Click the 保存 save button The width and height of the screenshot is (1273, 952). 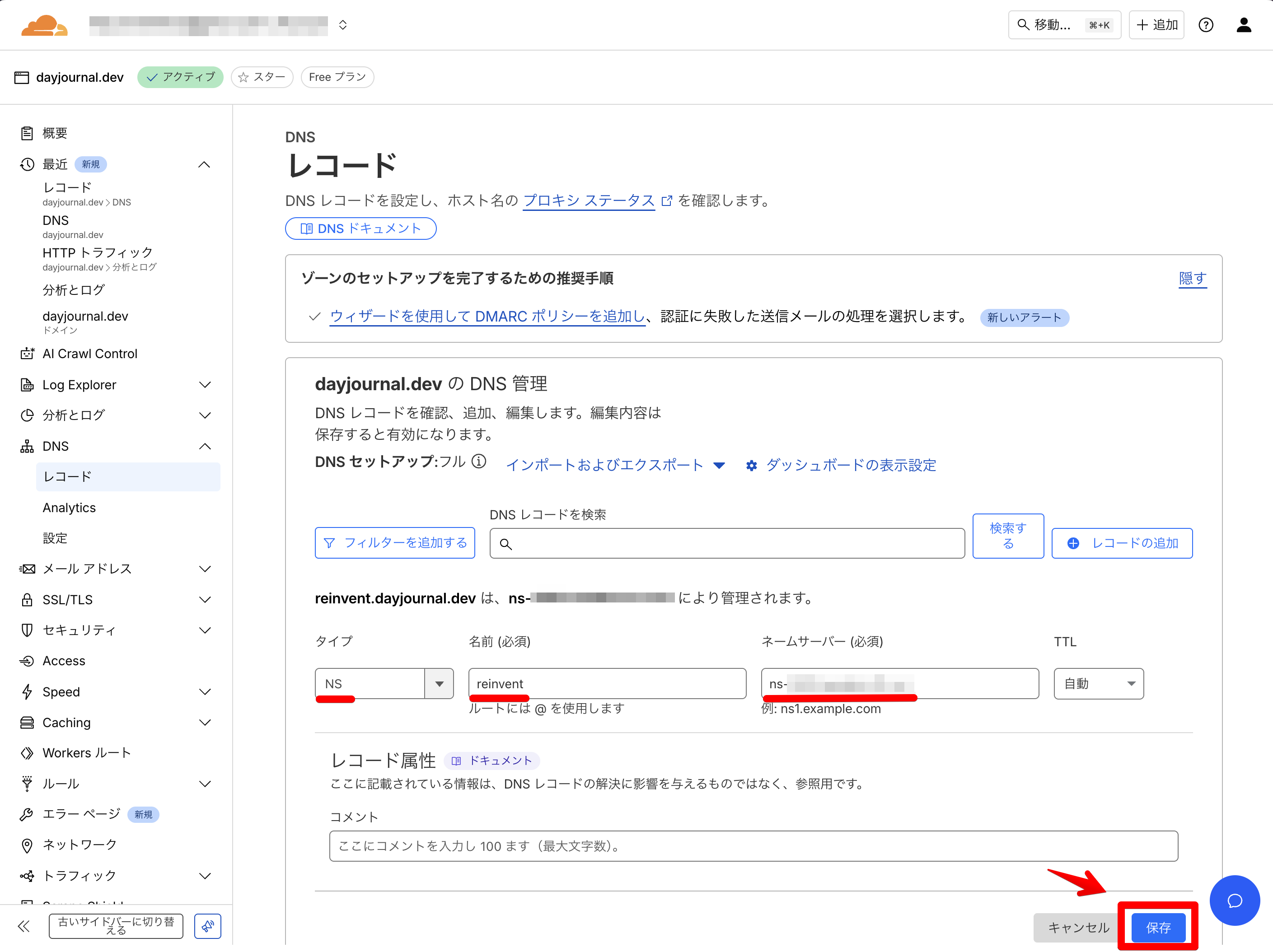[x=1157, y=927]
